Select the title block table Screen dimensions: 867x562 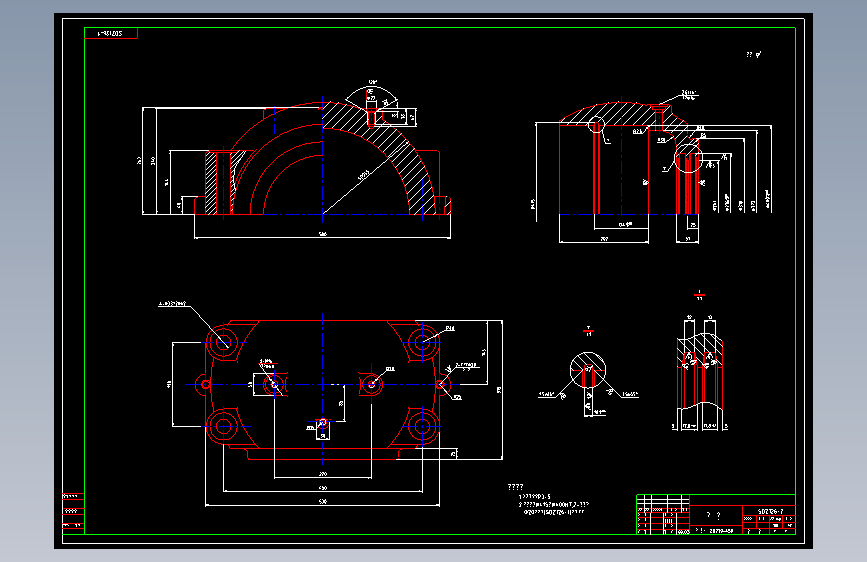[716, 514]
